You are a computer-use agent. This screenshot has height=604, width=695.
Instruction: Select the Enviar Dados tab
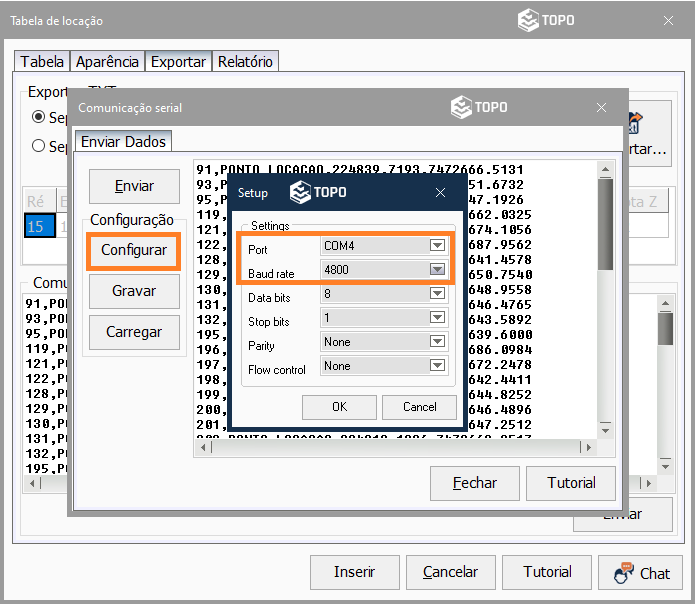(x=122, y=142)
